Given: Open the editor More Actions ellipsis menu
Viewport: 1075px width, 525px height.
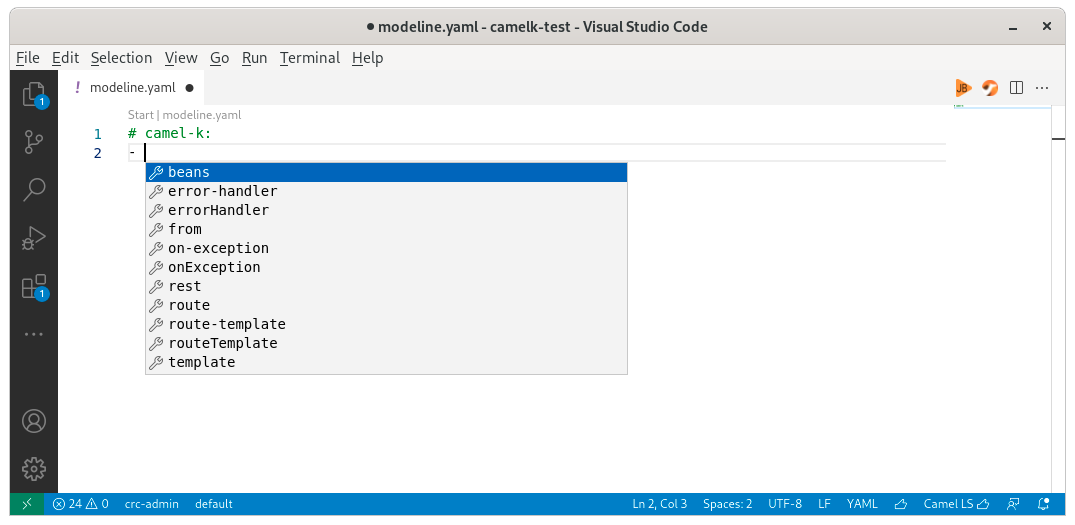Looking at the screenshot, I should (x=1043, y=87).
